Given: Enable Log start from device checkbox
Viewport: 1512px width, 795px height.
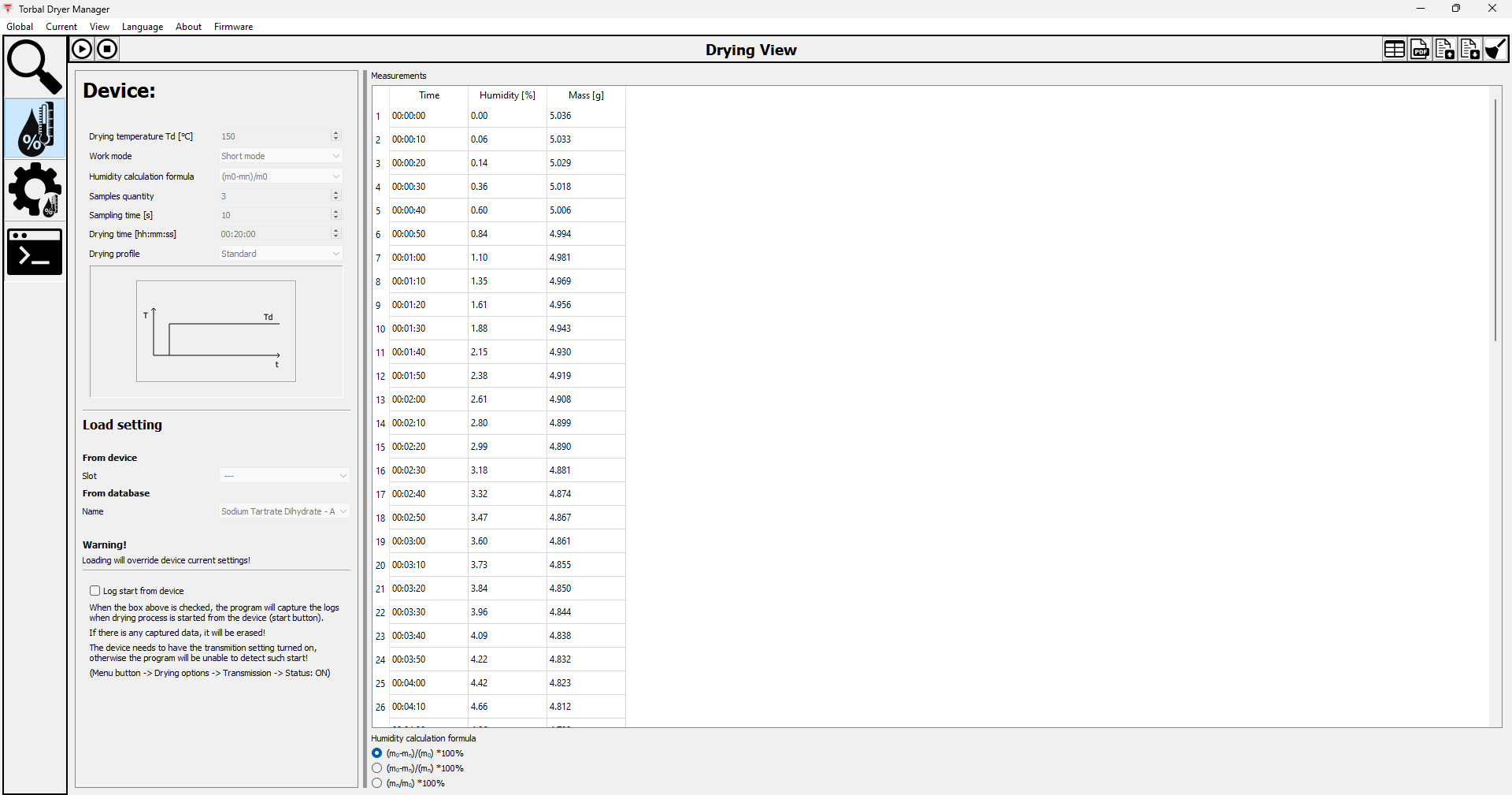Looking at the screenshot, I should pos(94,590).
